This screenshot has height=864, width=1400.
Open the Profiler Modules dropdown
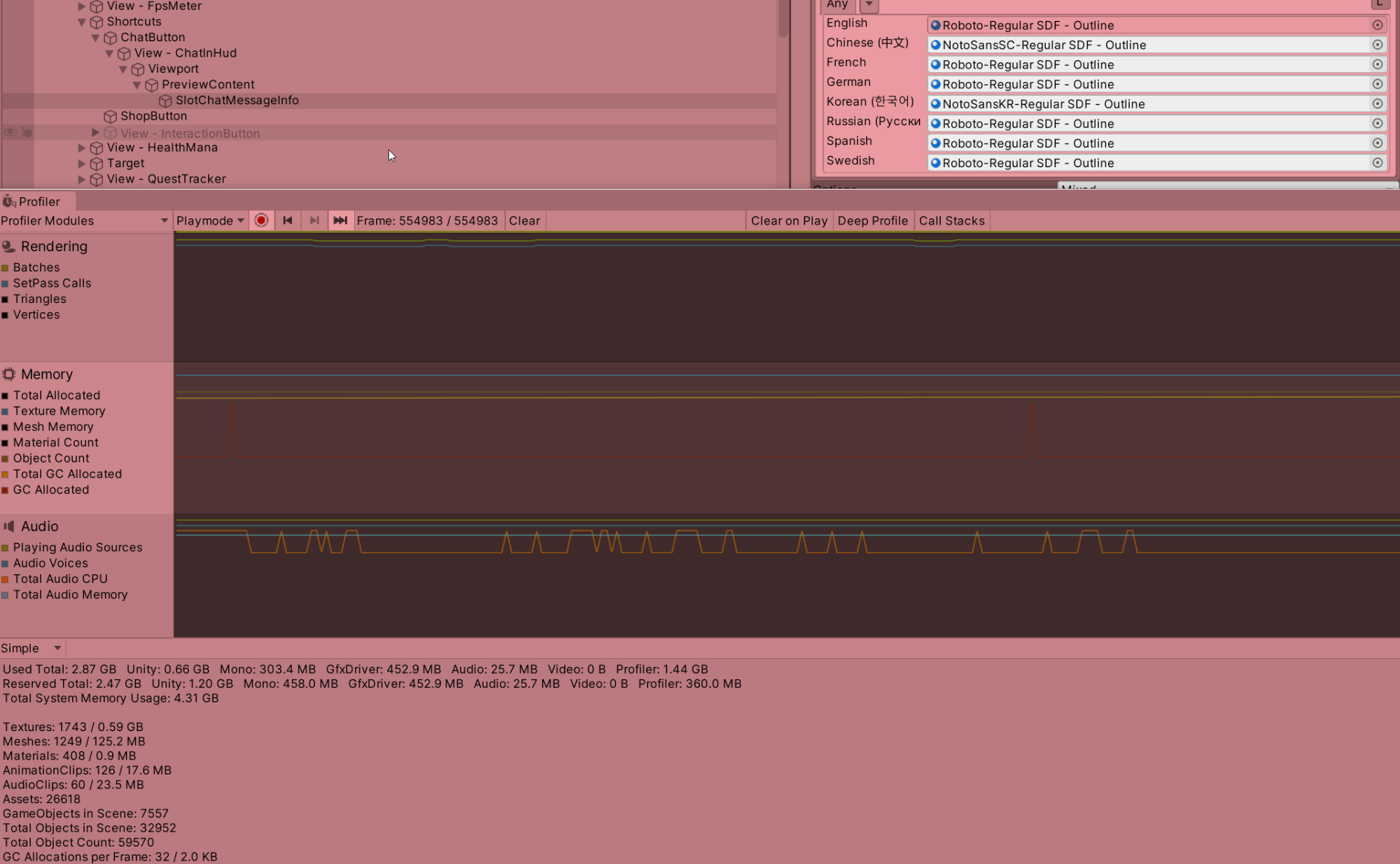click(84, 220)
